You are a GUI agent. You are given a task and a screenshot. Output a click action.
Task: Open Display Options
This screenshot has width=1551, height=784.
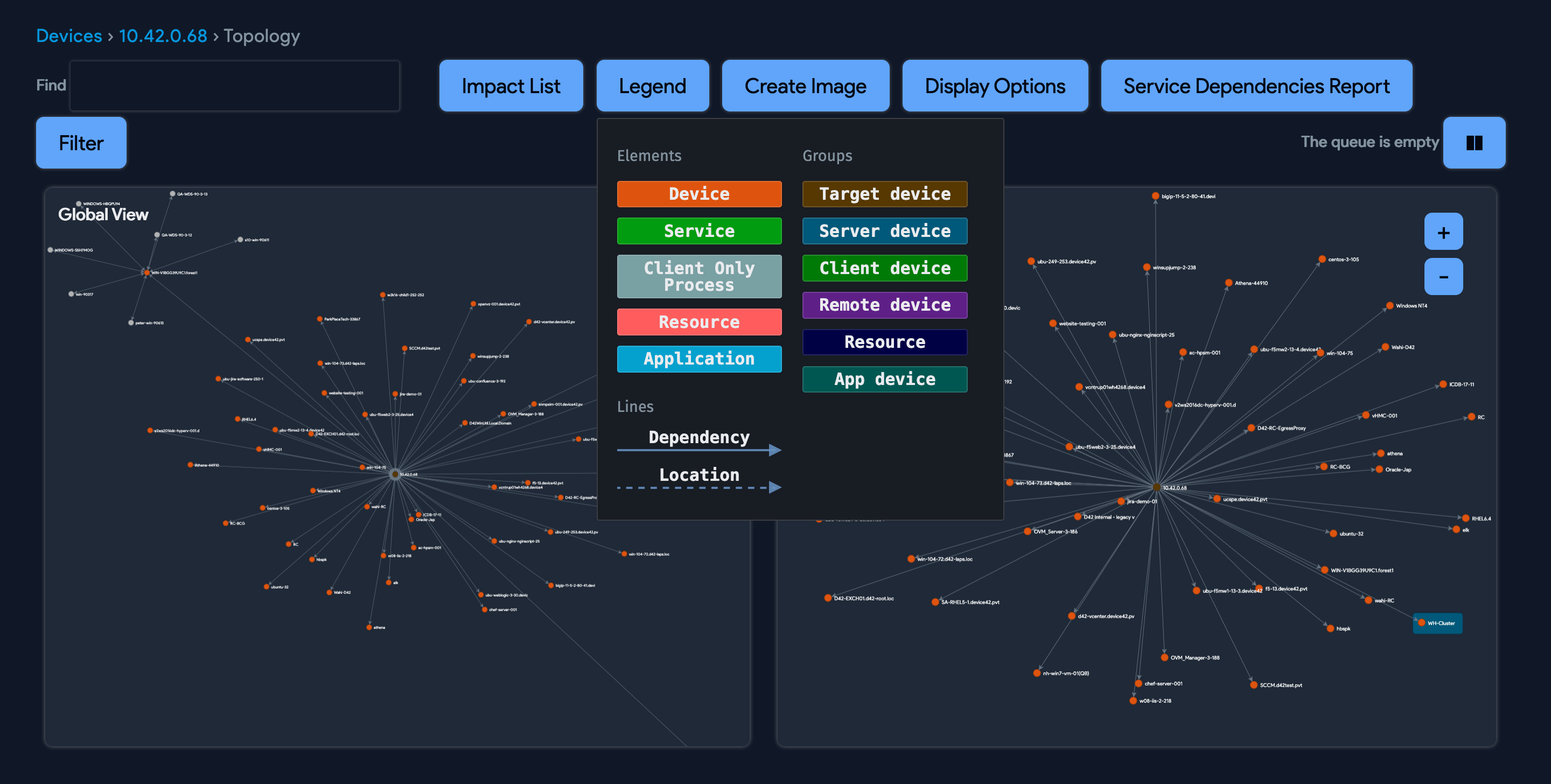pyautogui.click(x=995, y=86)
